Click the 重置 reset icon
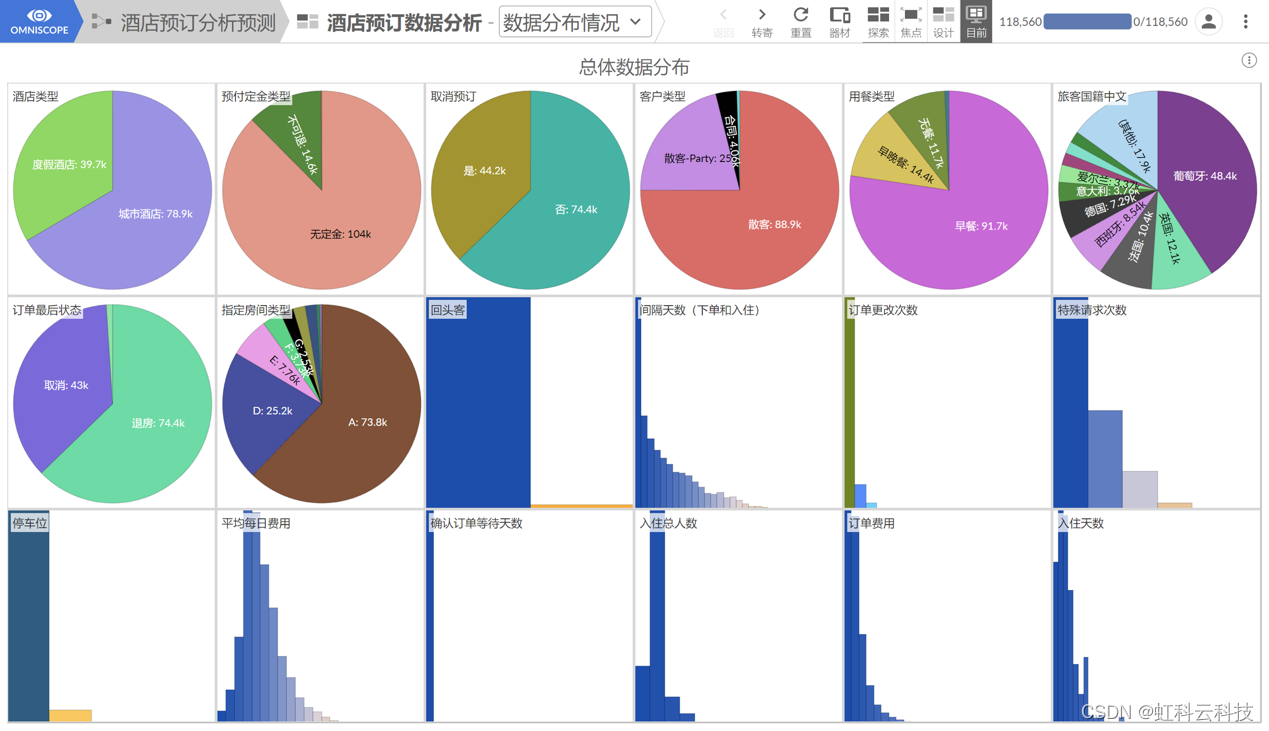 coord(801,15)
